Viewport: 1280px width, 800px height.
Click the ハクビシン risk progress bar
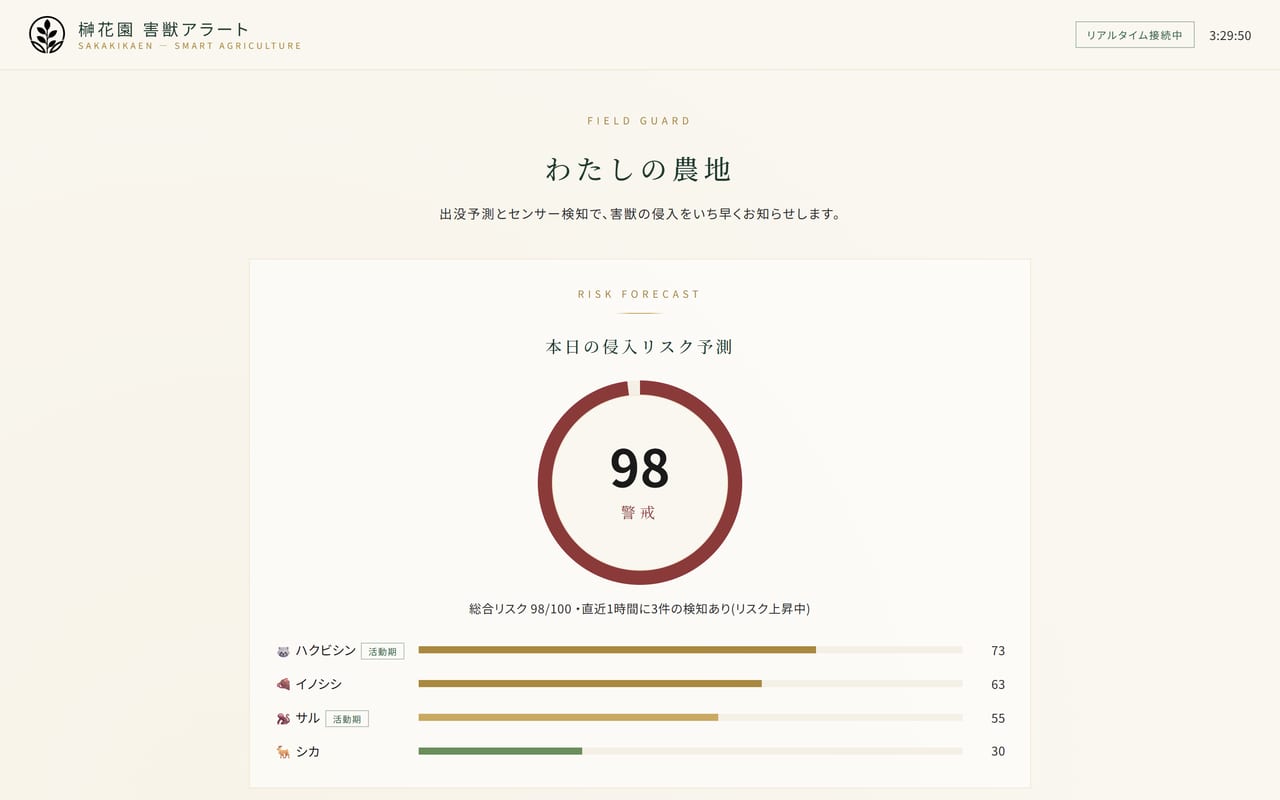tap(690, 650)
